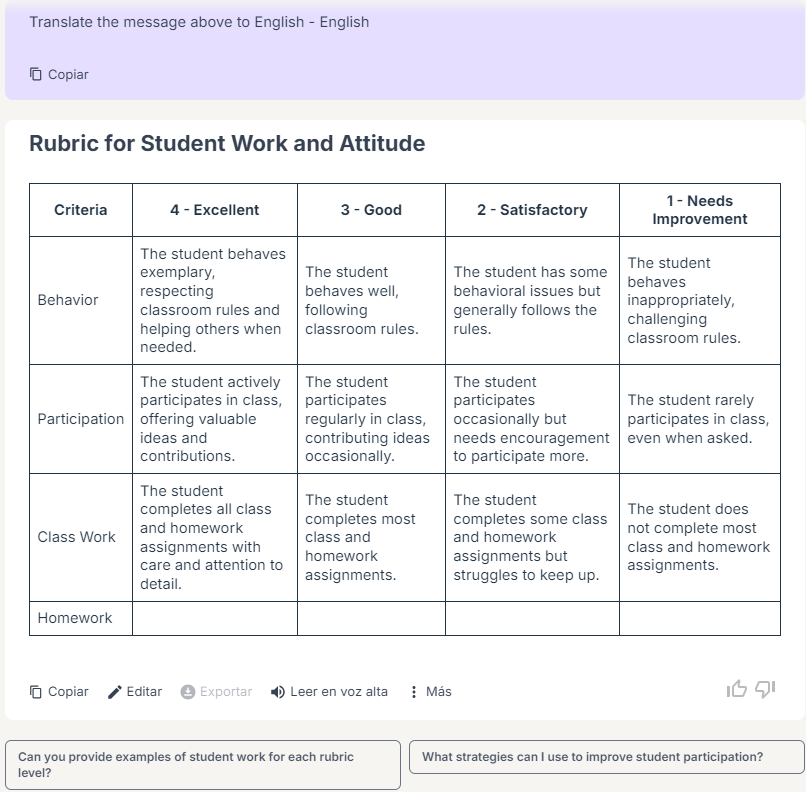Image resolution: width=806 pixels, height=792 pixels.
Task: Click the copy icon below the rubric
Action: (36, 692)
